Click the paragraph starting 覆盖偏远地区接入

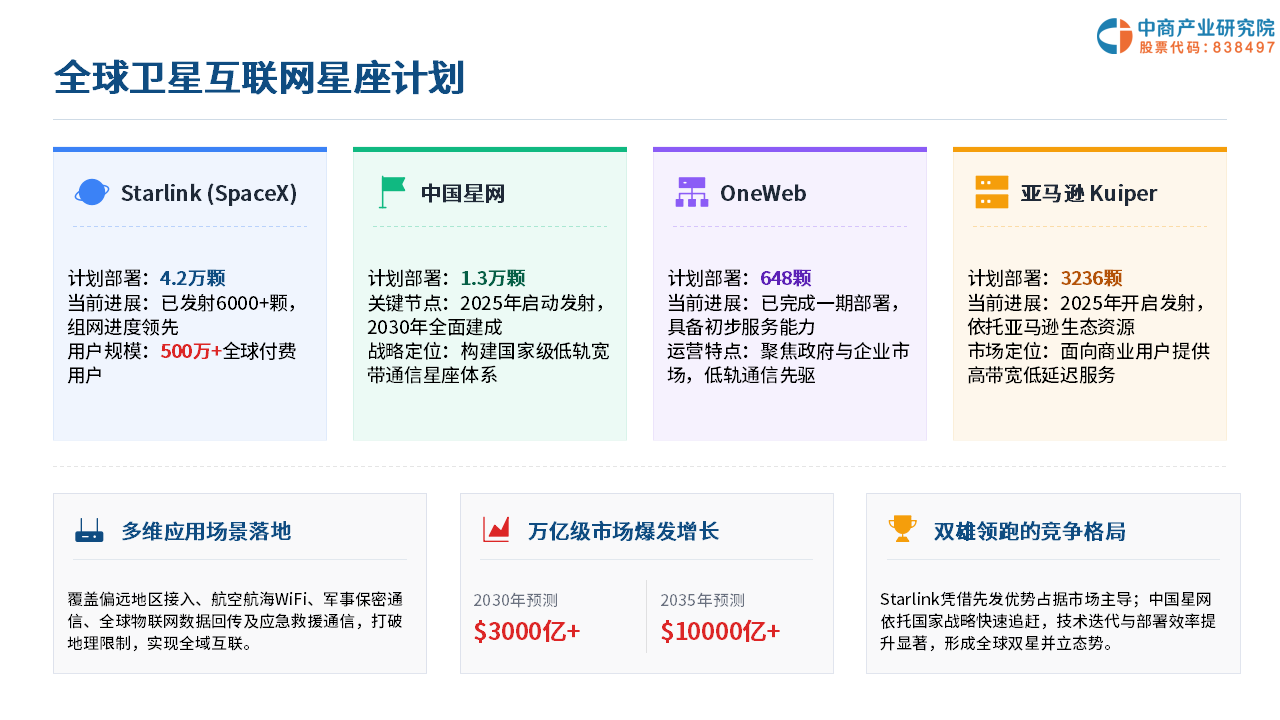(235, 621)
